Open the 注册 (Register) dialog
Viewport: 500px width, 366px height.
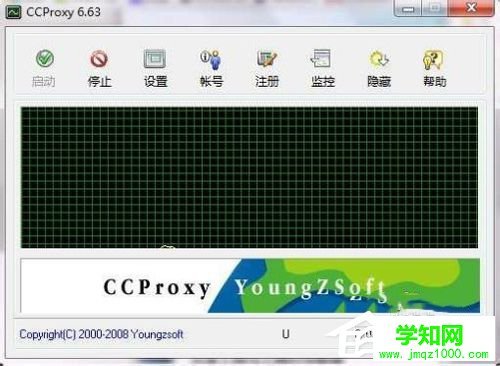(267, 68)
